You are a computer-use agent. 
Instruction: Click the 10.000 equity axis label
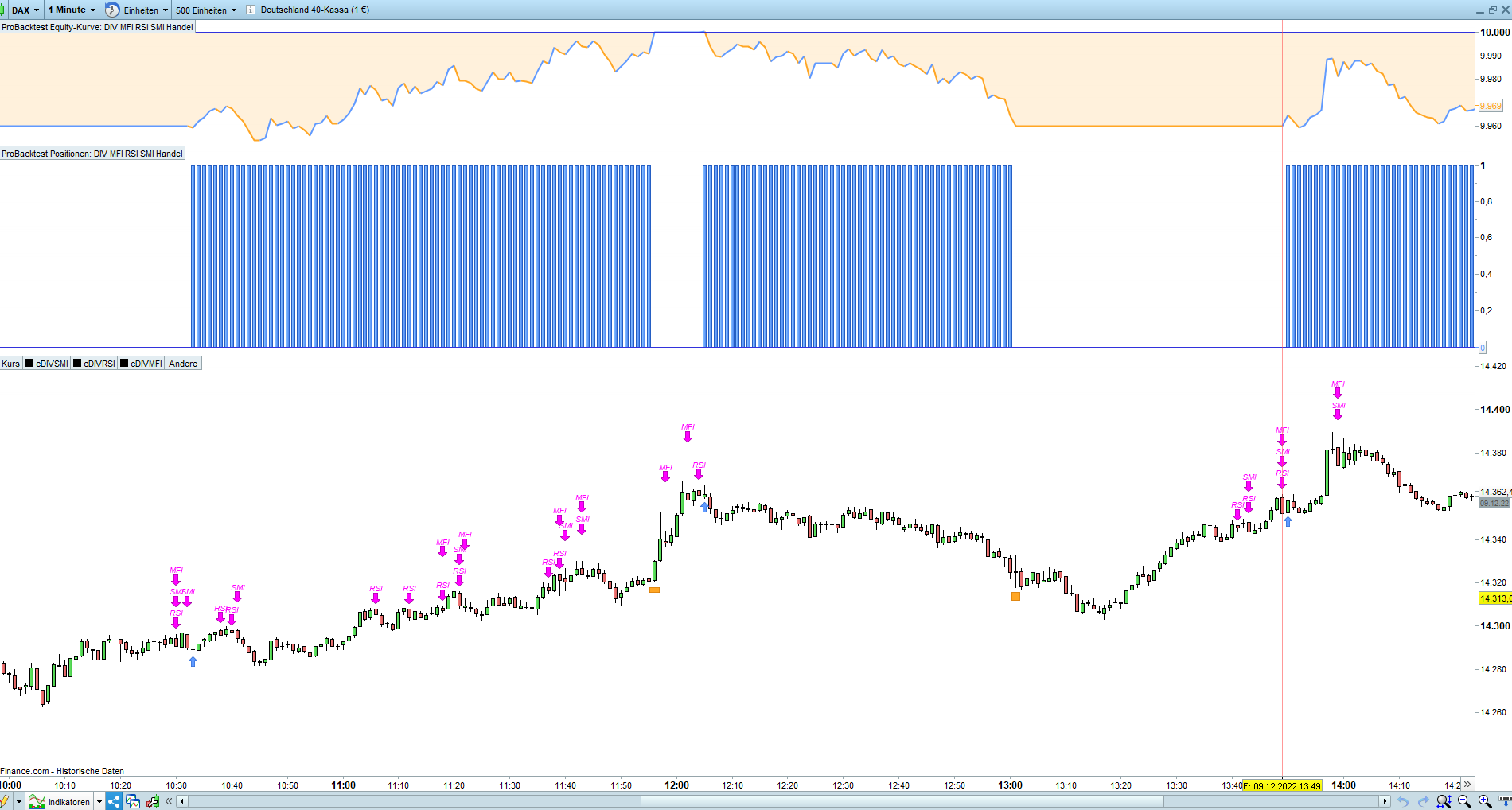tap(1494, 33)
